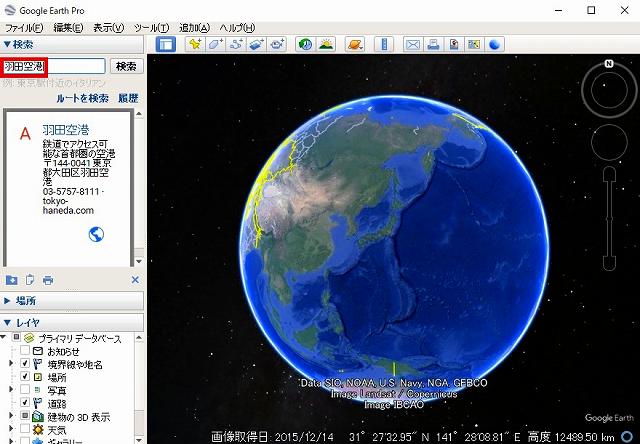Uncheck the 場所 layer checkbox
Screen dimensions: 640x444
click(x=25, y=376)
